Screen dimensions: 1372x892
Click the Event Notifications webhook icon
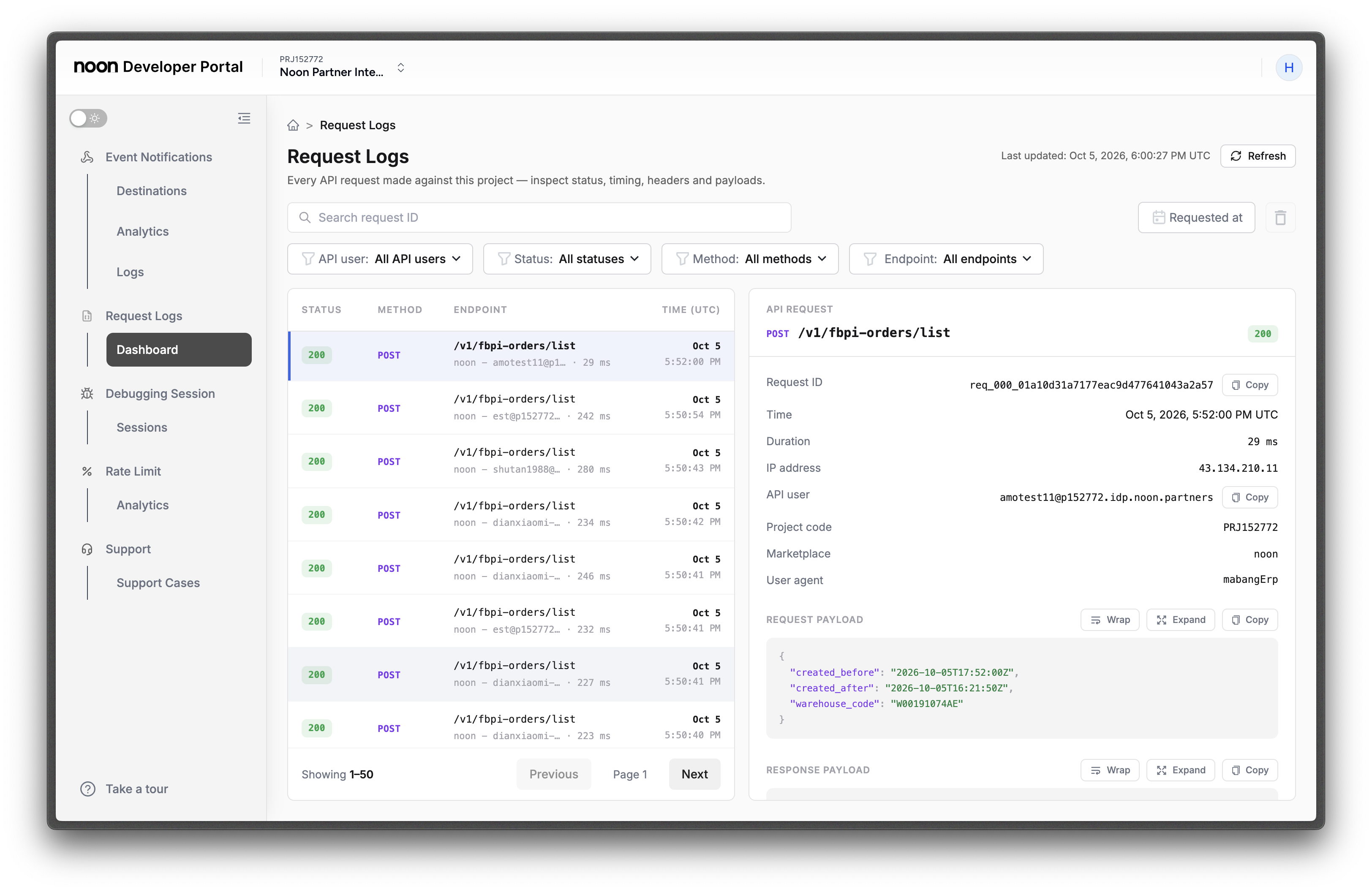[x=87, y=157]
